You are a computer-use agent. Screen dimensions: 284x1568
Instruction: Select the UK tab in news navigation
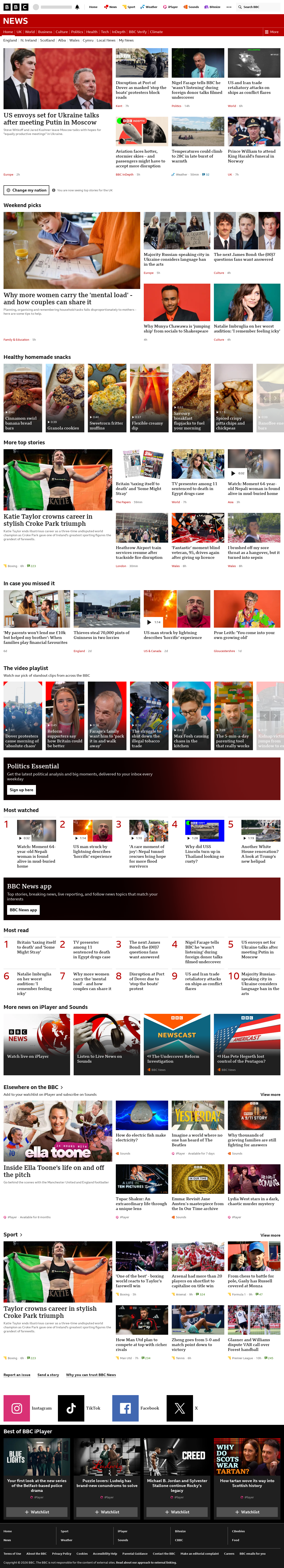[x=19, y=32]
